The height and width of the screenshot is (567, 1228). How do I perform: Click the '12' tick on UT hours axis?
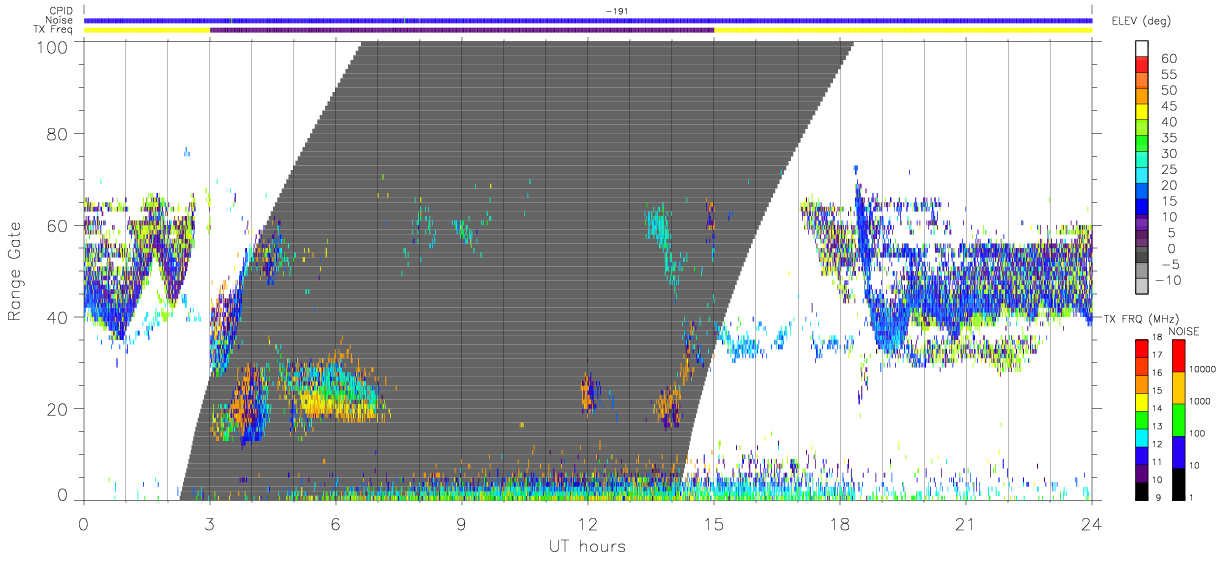coord(588,523)
